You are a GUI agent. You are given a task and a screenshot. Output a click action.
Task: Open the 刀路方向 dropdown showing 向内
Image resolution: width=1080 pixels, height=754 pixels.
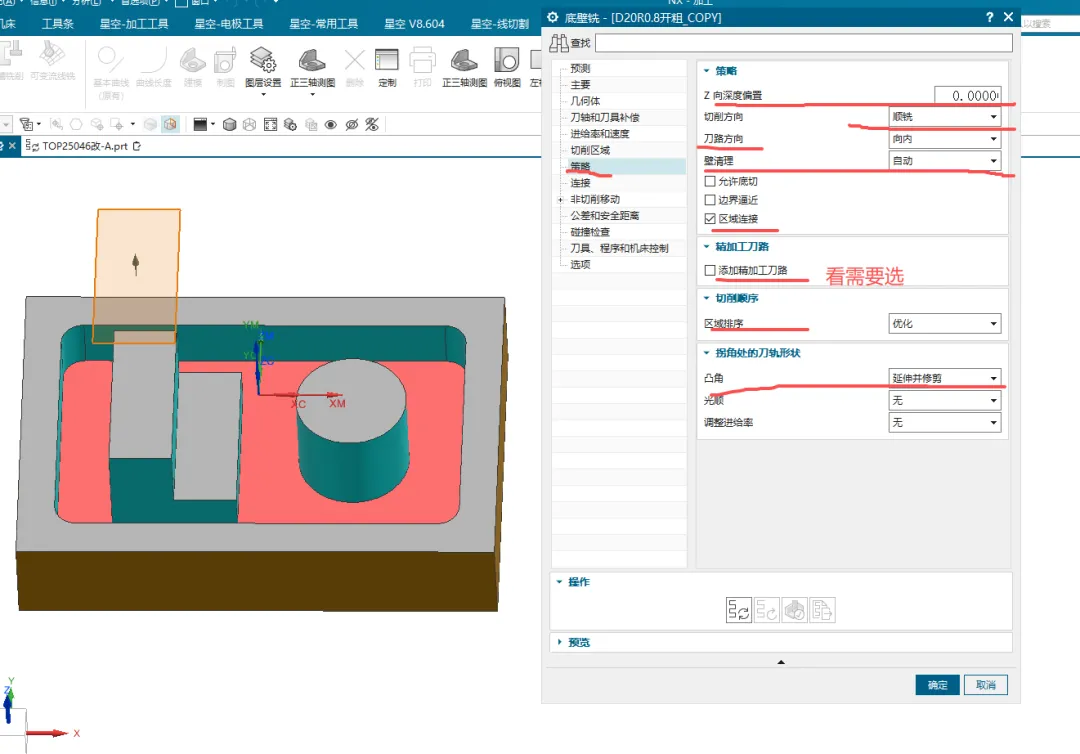[945, 139]
